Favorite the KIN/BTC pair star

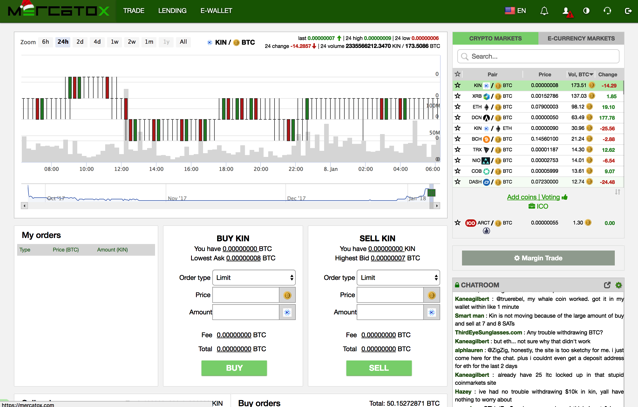(458, 85)
